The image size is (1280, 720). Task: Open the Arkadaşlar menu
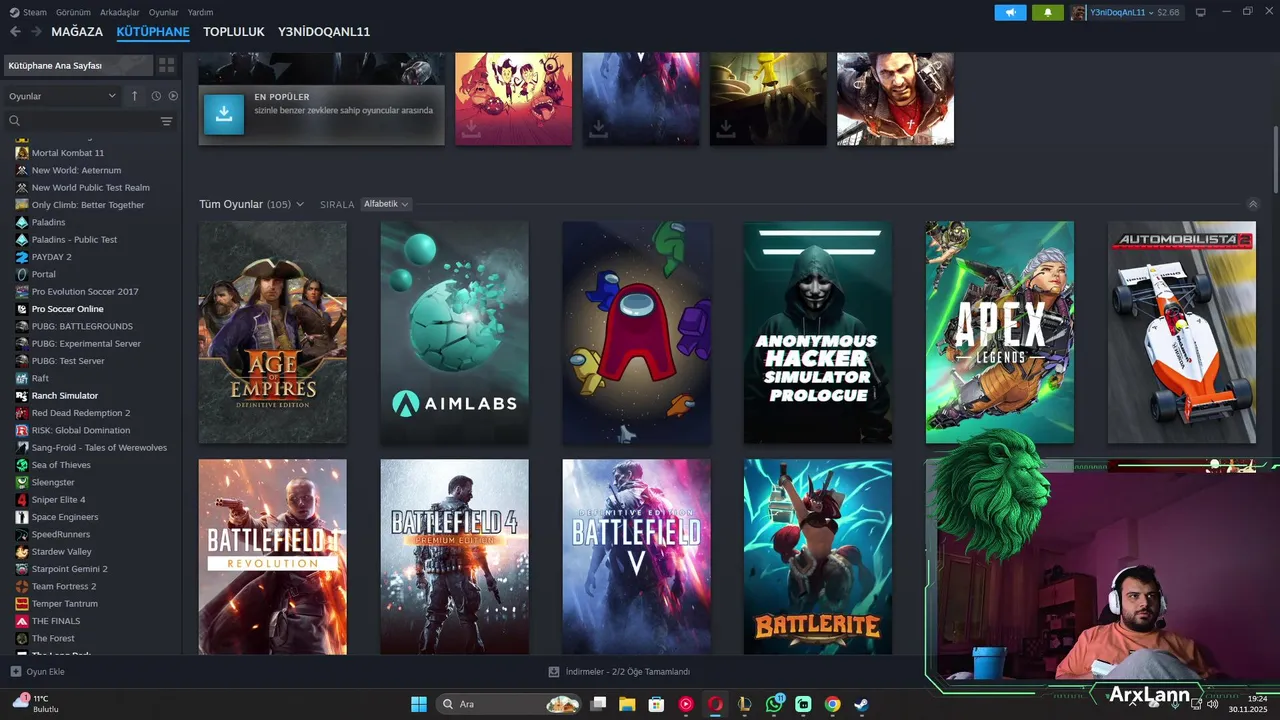[120, 12]
